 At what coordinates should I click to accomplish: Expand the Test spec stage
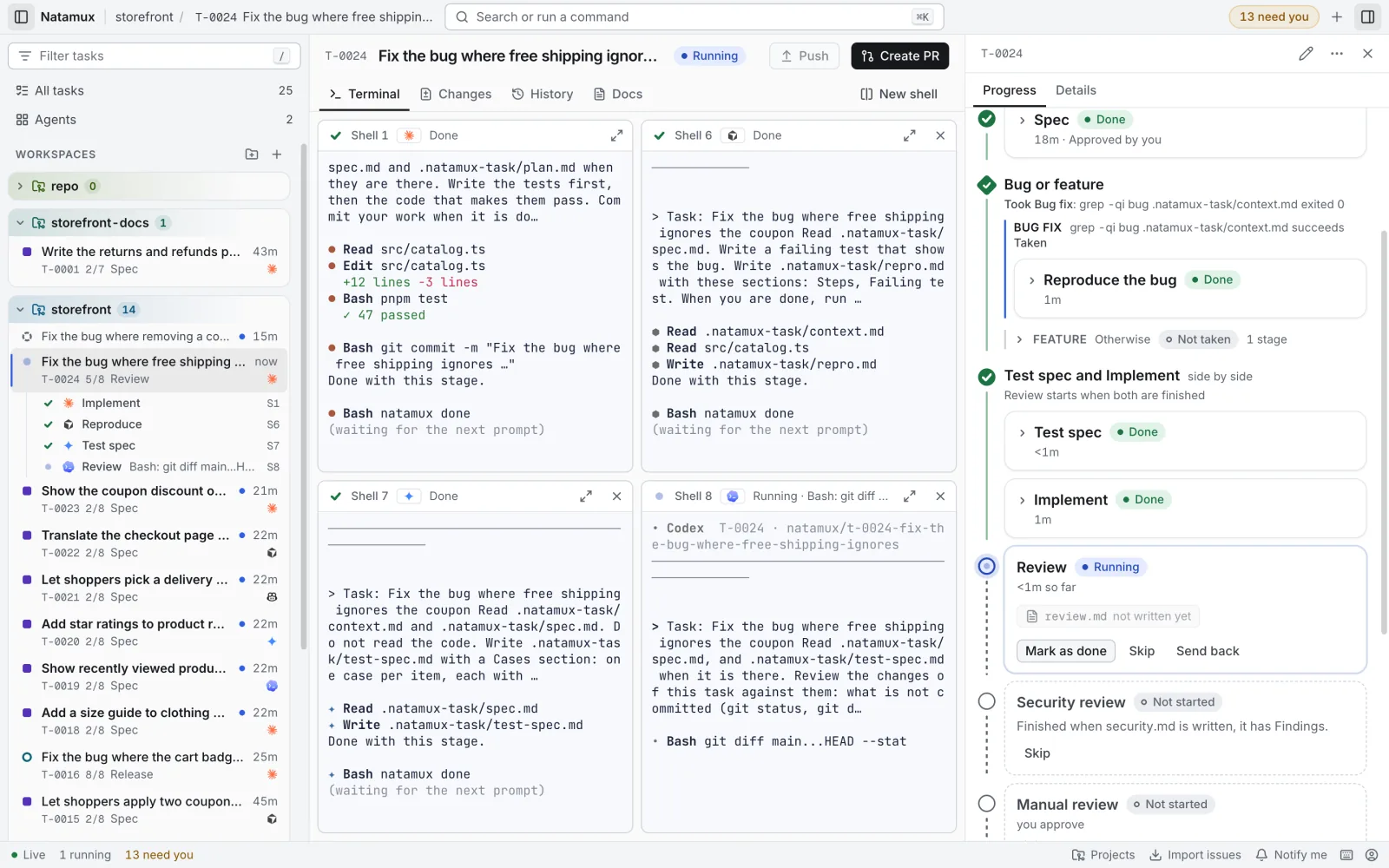click(1023, 432)
